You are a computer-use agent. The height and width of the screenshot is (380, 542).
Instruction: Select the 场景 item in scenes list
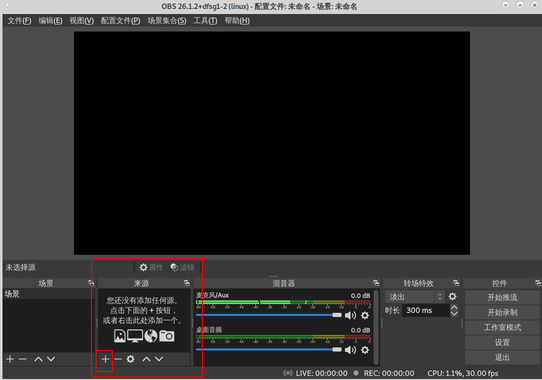pyautogui.click(x=48, y=294)
